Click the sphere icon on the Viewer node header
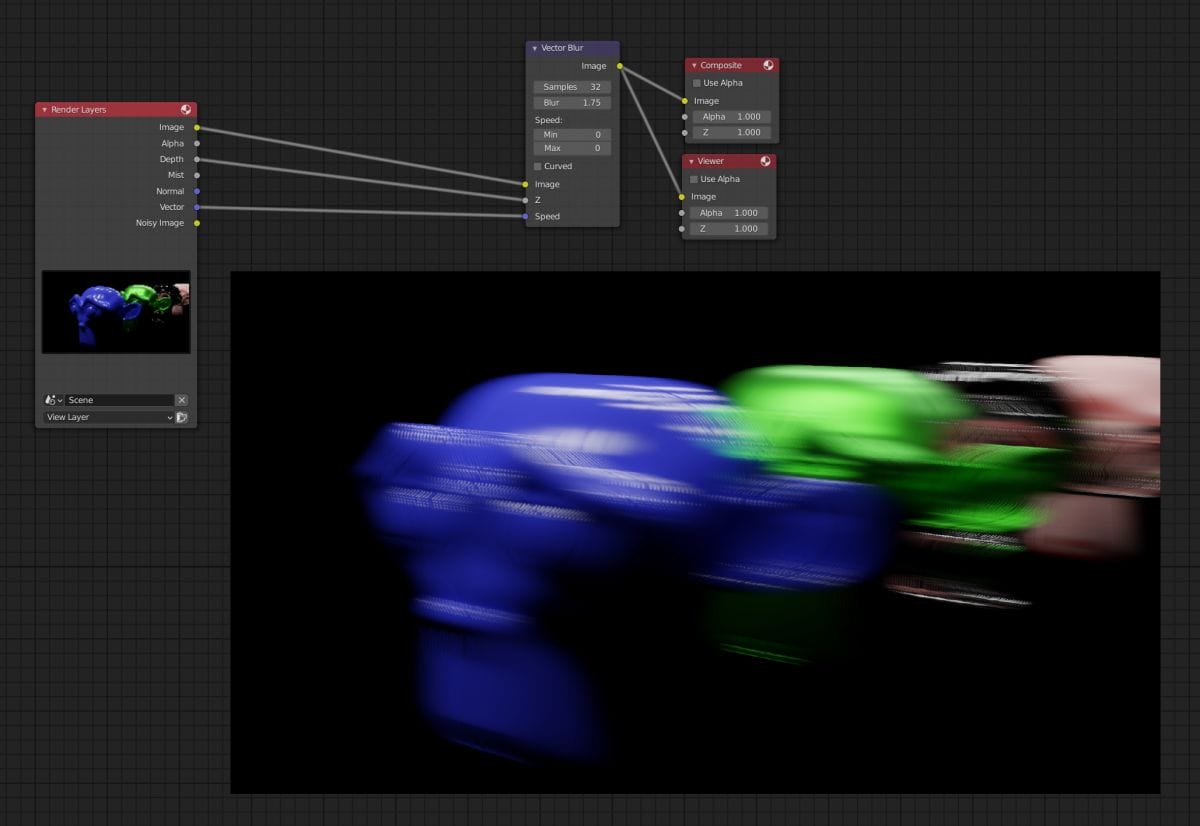The height and width of the screenshot is (826, 1200). pos(766,161)
